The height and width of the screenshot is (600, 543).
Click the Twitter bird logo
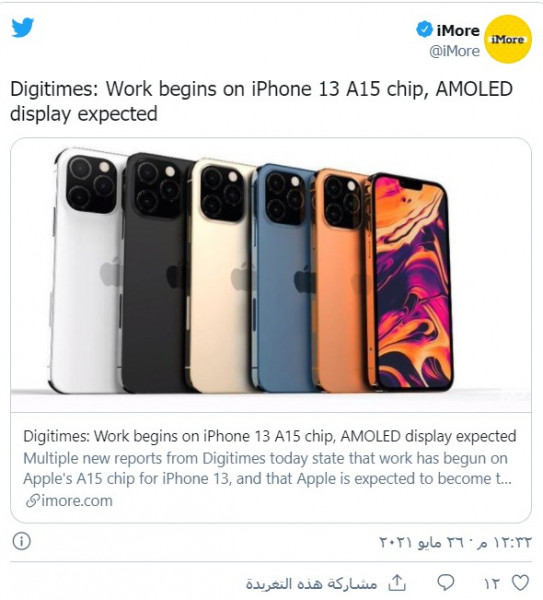coord(23,28)
